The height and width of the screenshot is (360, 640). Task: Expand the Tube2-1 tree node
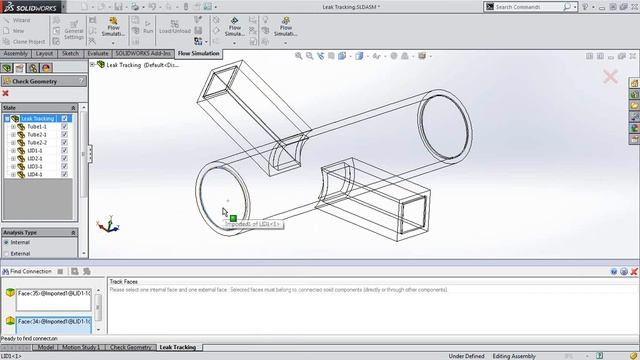(13, 134)
